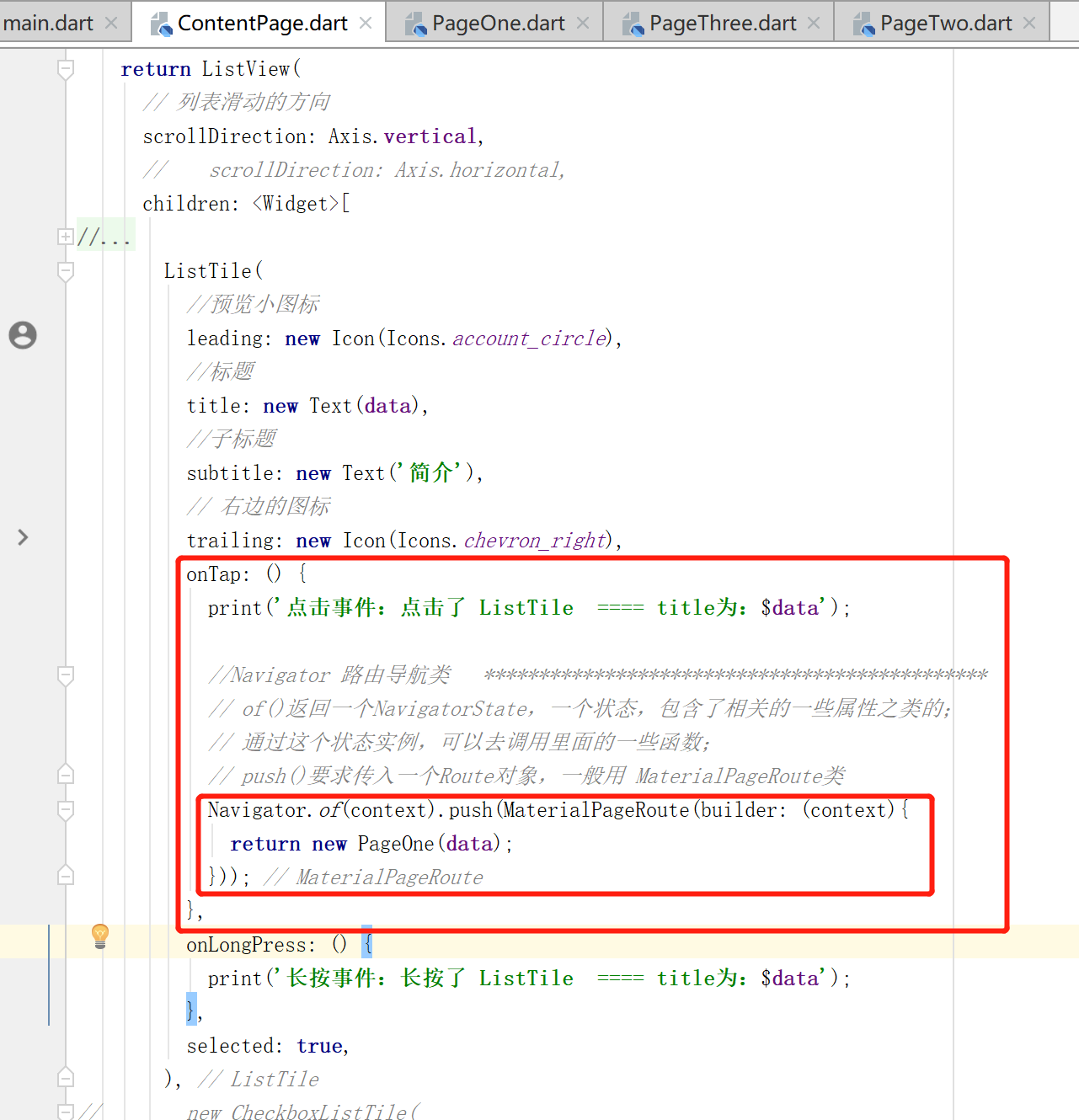Click the 'selected: true,' line
This screenshot has width=1079, height=1120.
pos(268,1046)
